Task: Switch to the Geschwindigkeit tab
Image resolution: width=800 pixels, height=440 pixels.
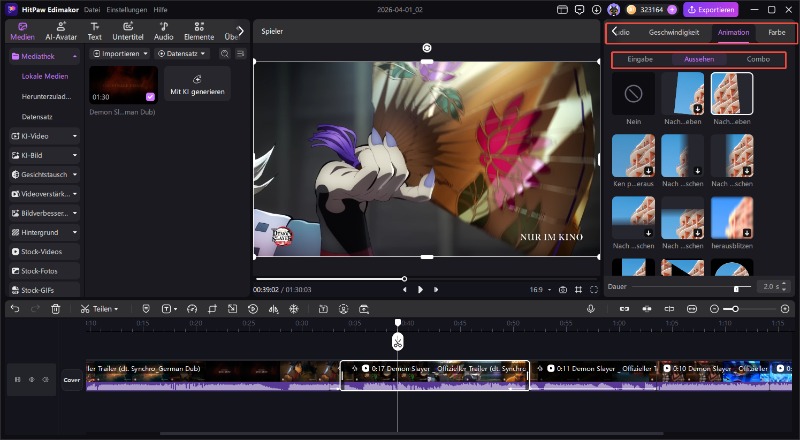Action: (673, 32)
